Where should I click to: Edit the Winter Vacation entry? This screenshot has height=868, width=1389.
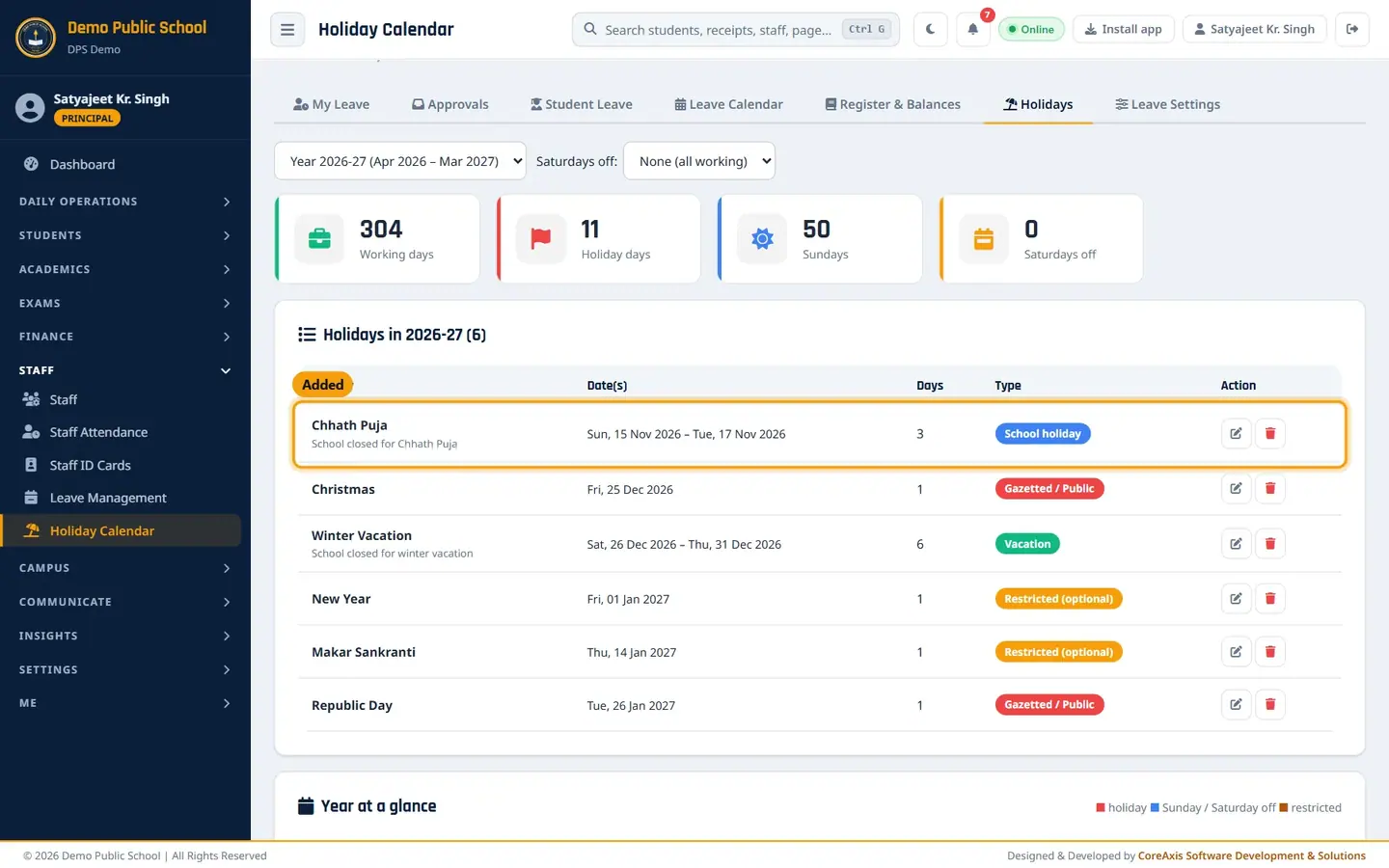(1236, 544)
